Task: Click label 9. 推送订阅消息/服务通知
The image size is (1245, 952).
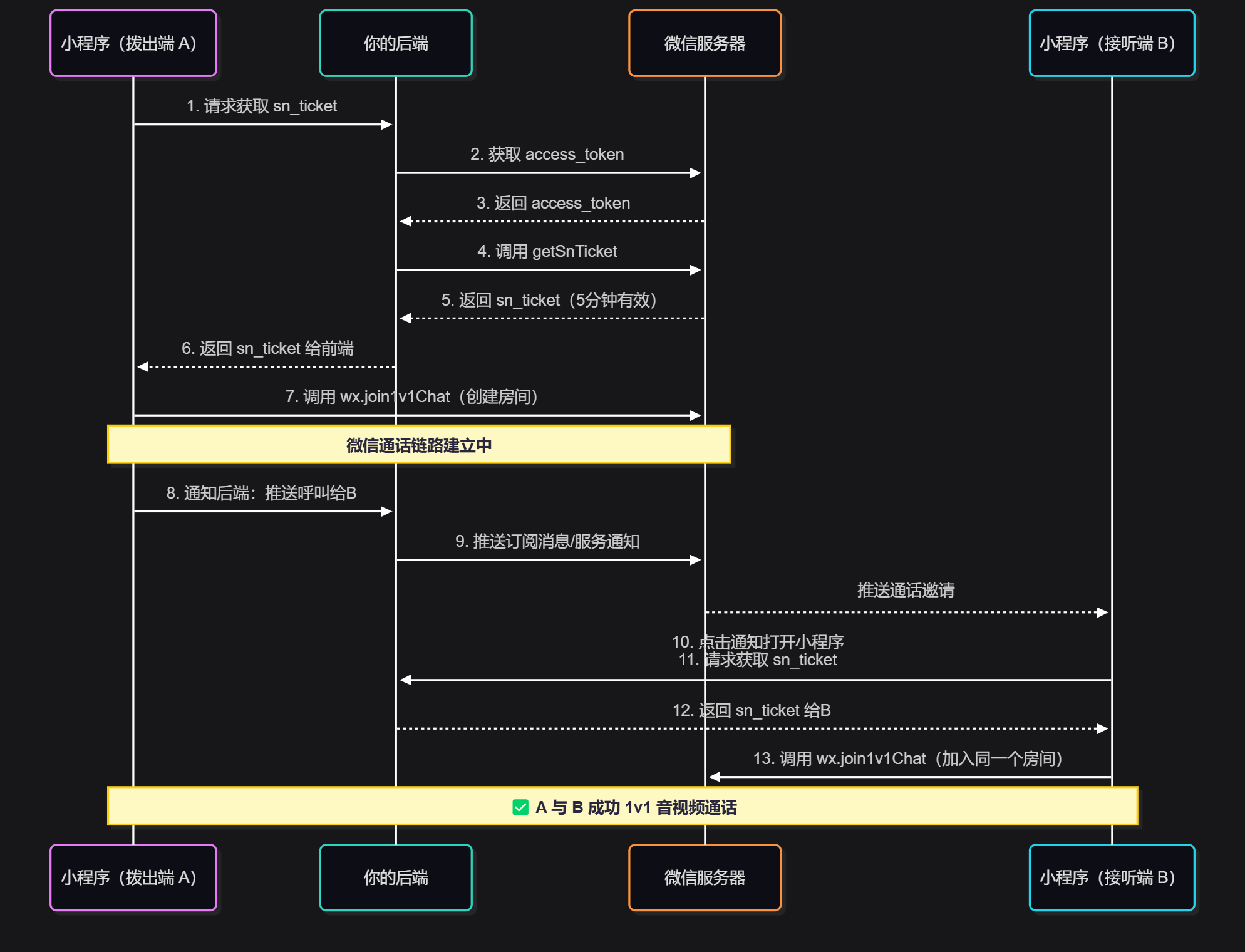Action: tap(547, 541)
